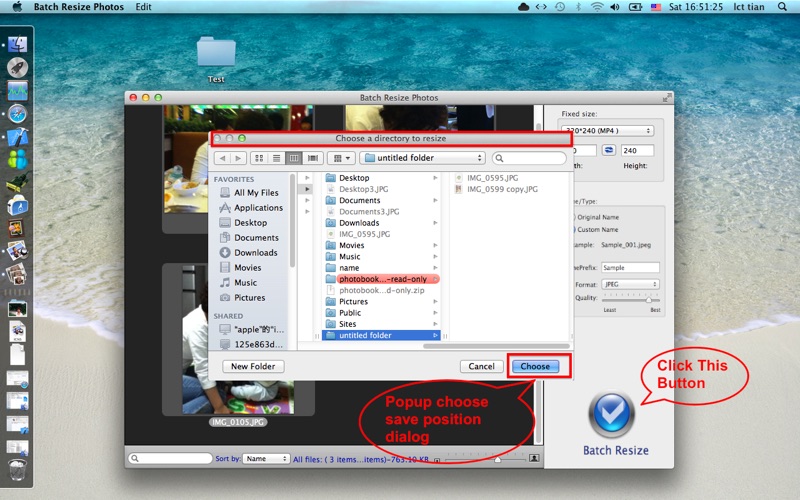Click the IMG_0105.JPG thumbnail

click(x=238, y=340)
